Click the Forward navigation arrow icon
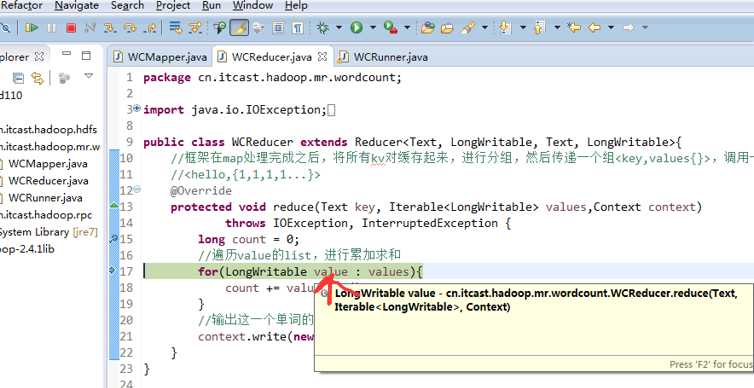Screen dimensions: 754x388 (628, 28)
